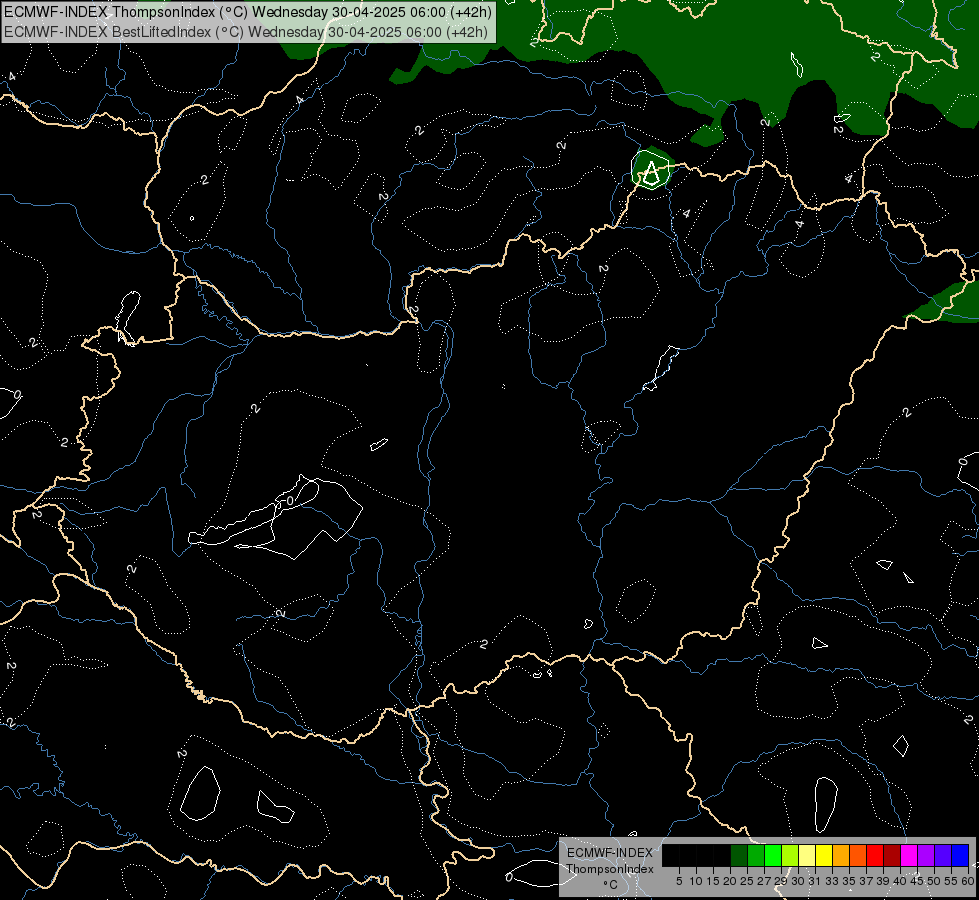
Task: Click the ThompsonIndex legend label
Action: click(x=610, y=869)
